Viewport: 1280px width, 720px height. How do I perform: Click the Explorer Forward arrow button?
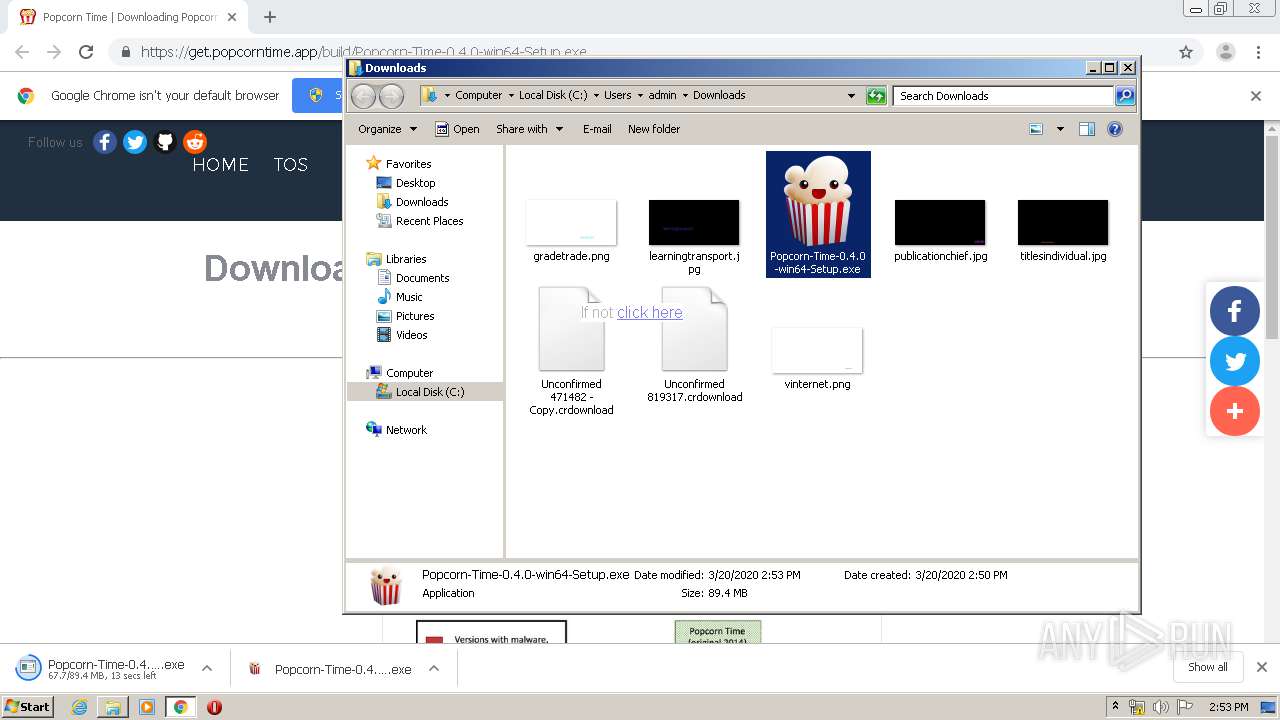[x=392, y=96]
